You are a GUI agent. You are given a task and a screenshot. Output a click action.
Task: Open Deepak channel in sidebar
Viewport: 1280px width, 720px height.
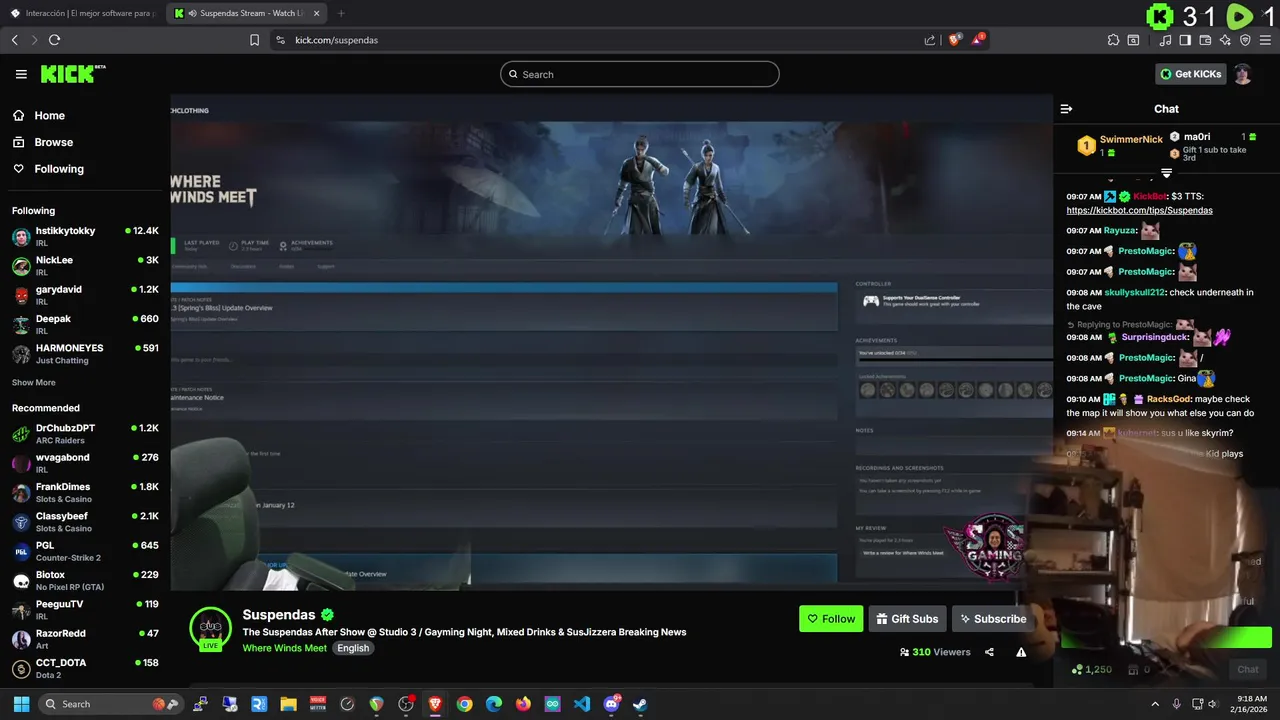(x=84, y=324)
